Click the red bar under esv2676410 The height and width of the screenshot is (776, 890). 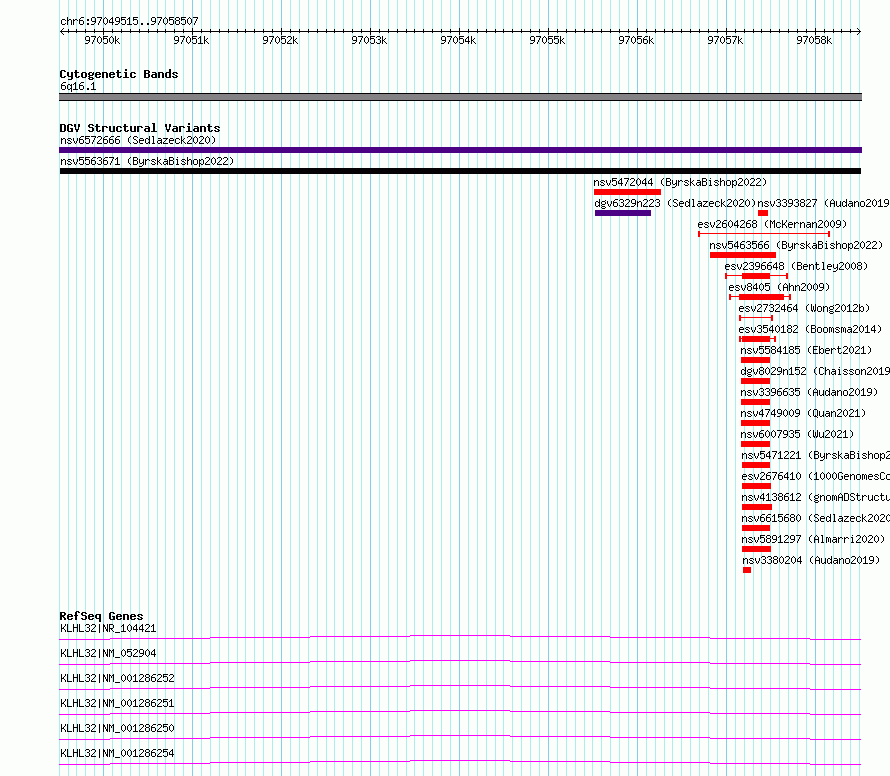point(757,486)
